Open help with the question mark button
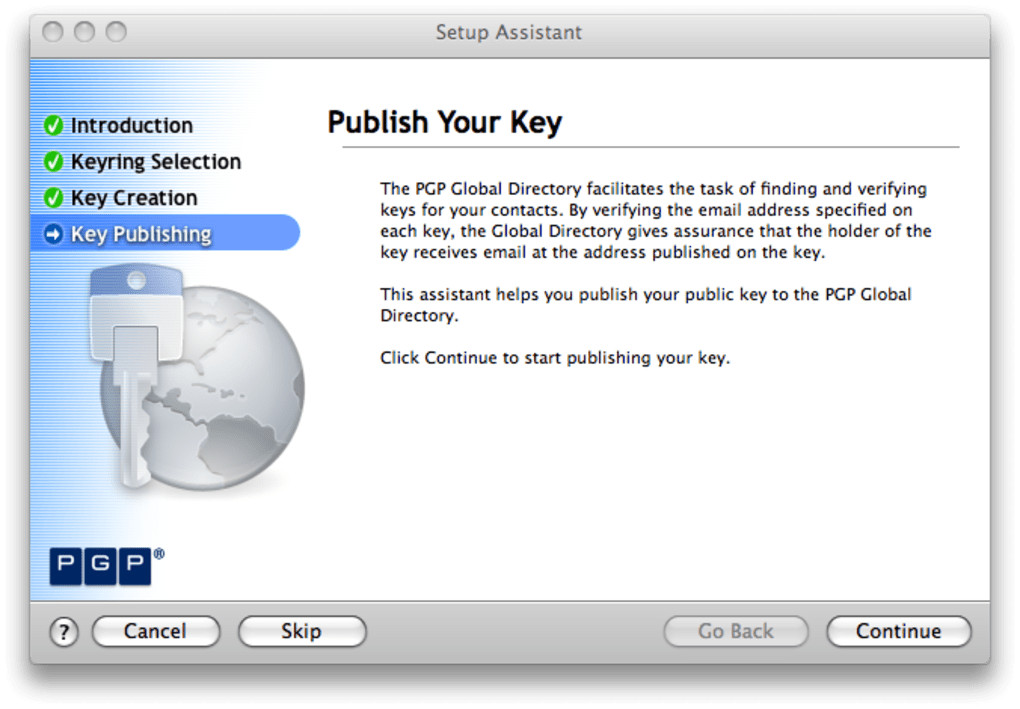Image resolution: width=1020 pixels, height=709 pixels. coord(63,632)
